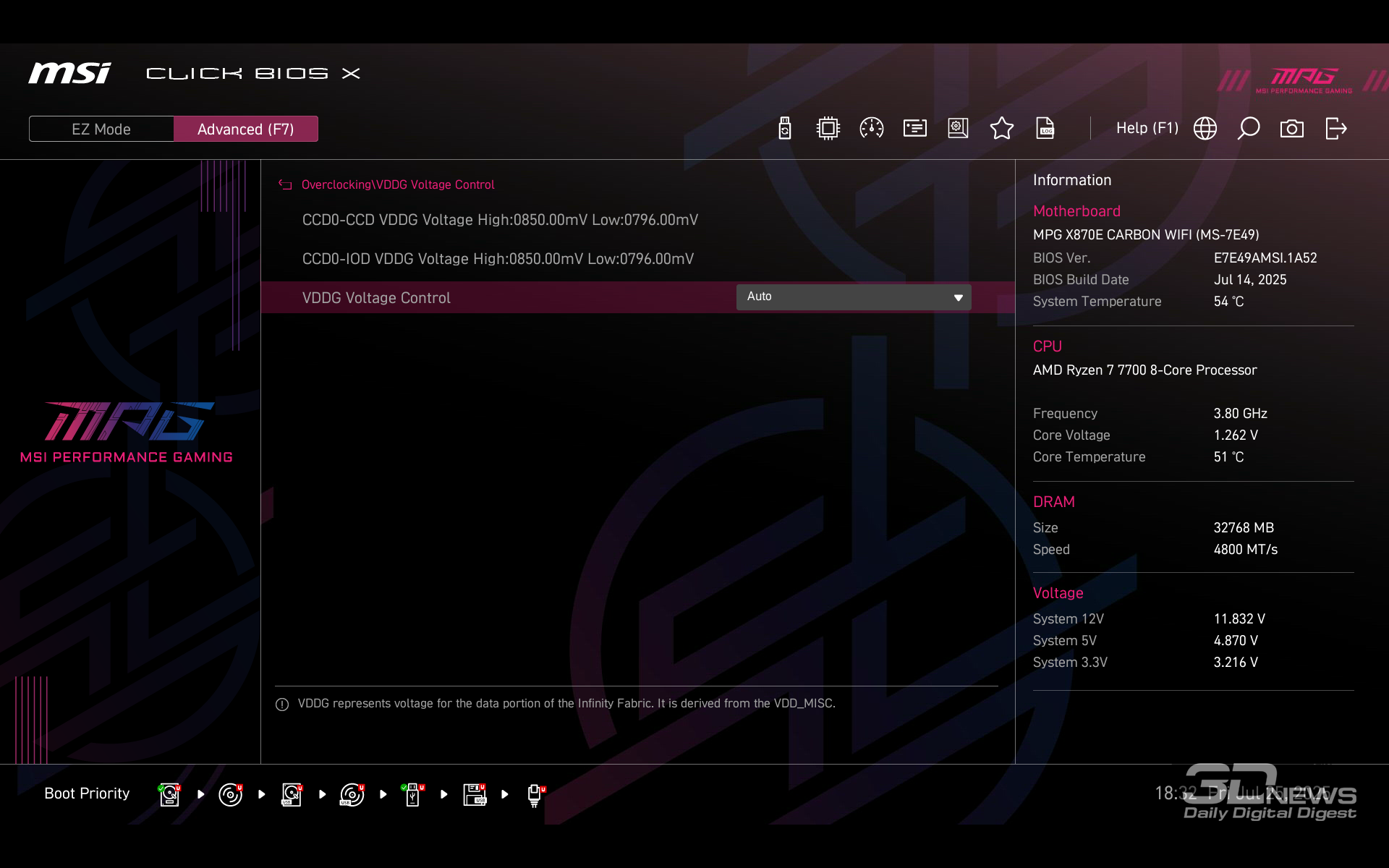Screen dimensions: 1389x868
Task: Click the DRAM heading
Action: 1054,502
